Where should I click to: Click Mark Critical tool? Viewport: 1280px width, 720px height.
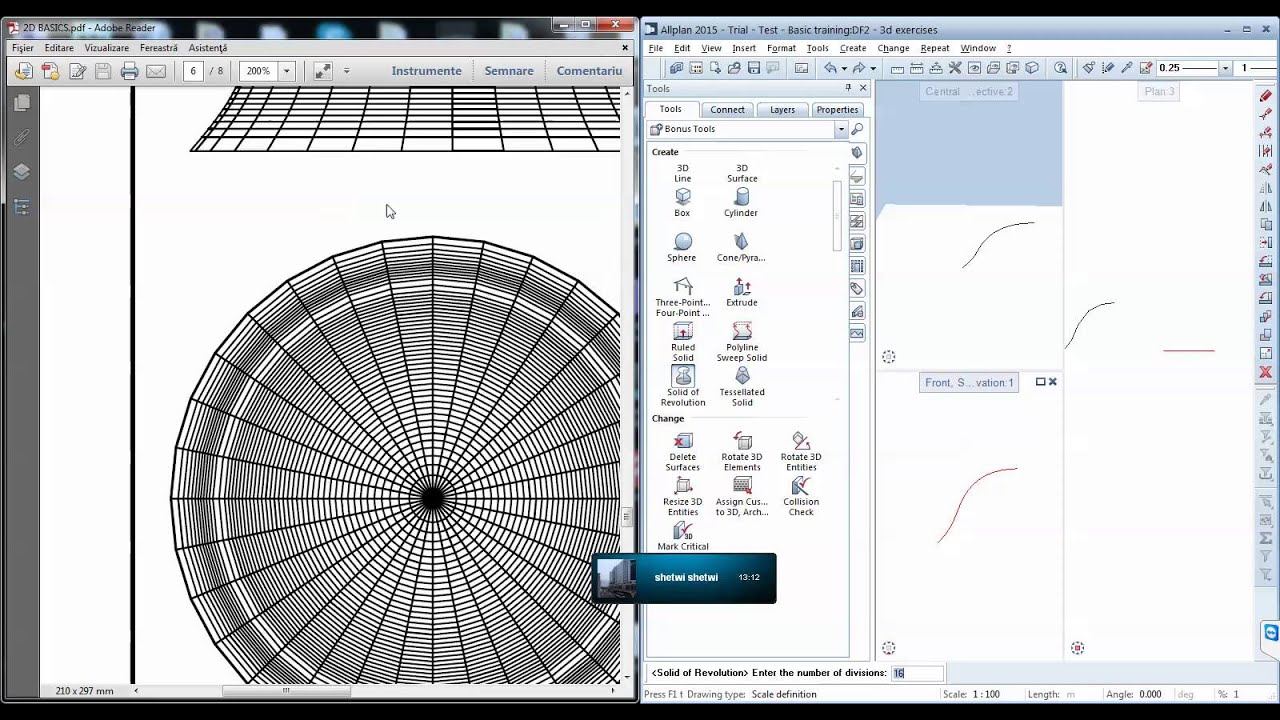pyautogui.click(x=683, y=536)
